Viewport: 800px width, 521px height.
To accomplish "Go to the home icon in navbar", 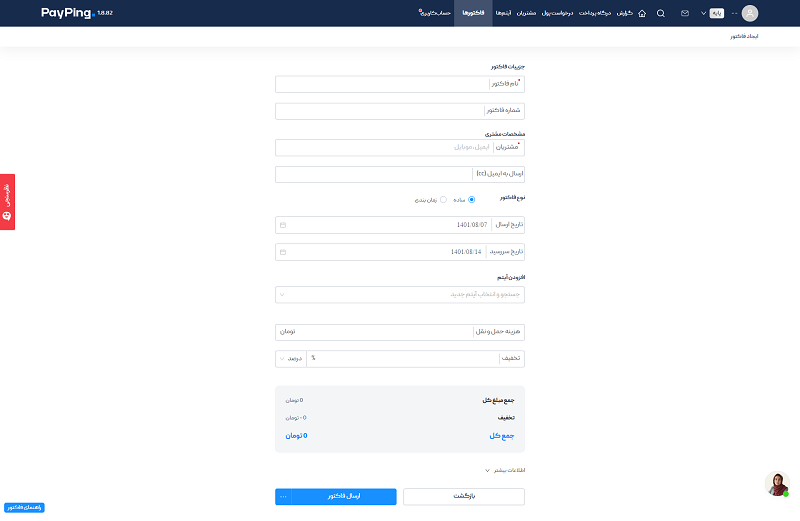I will tap(642, 13).
